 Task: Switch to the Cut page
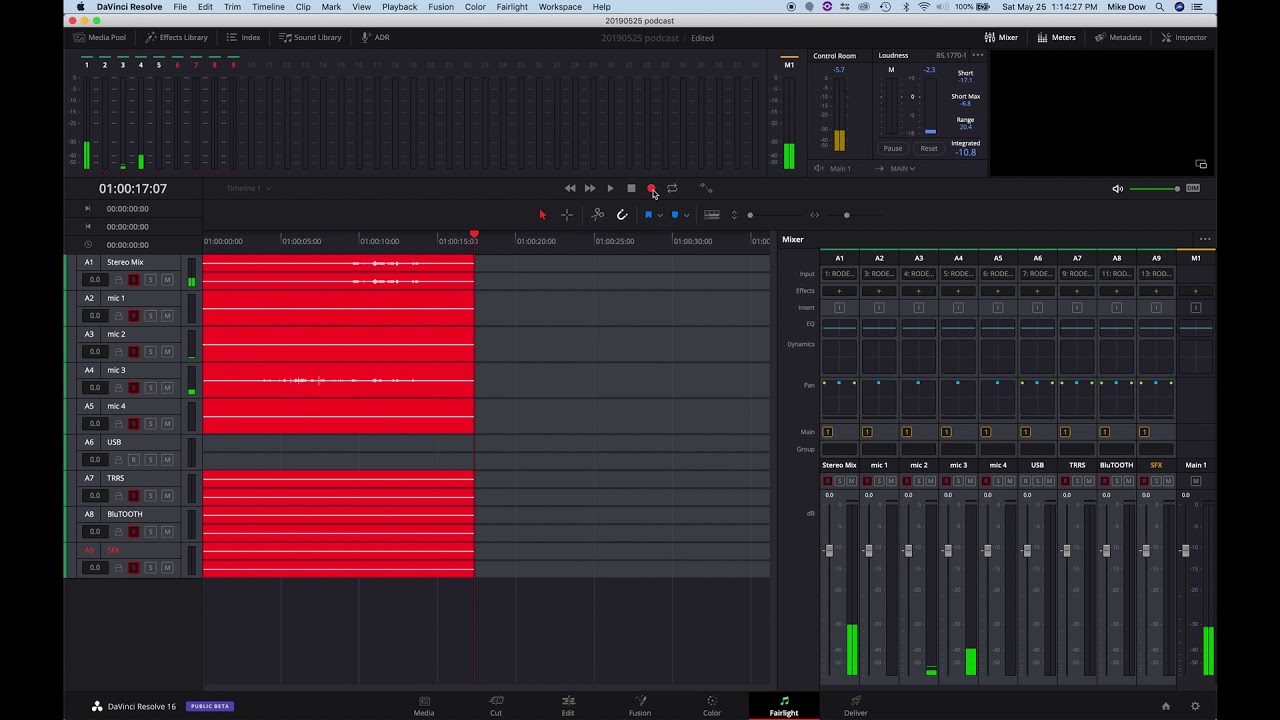point(496,706)
